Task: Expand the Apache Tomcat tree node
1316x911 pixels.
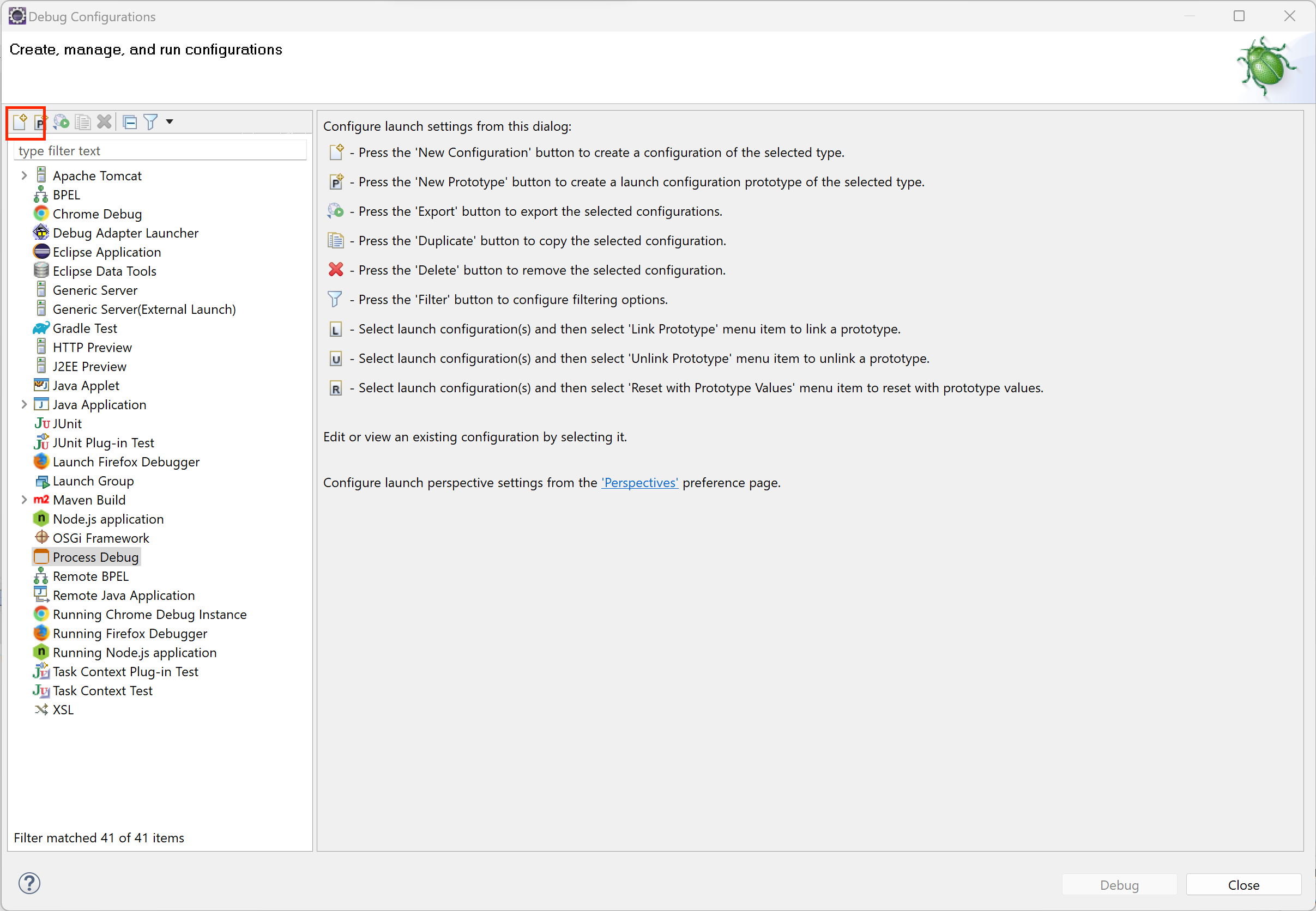Action: tap(24, 176)
